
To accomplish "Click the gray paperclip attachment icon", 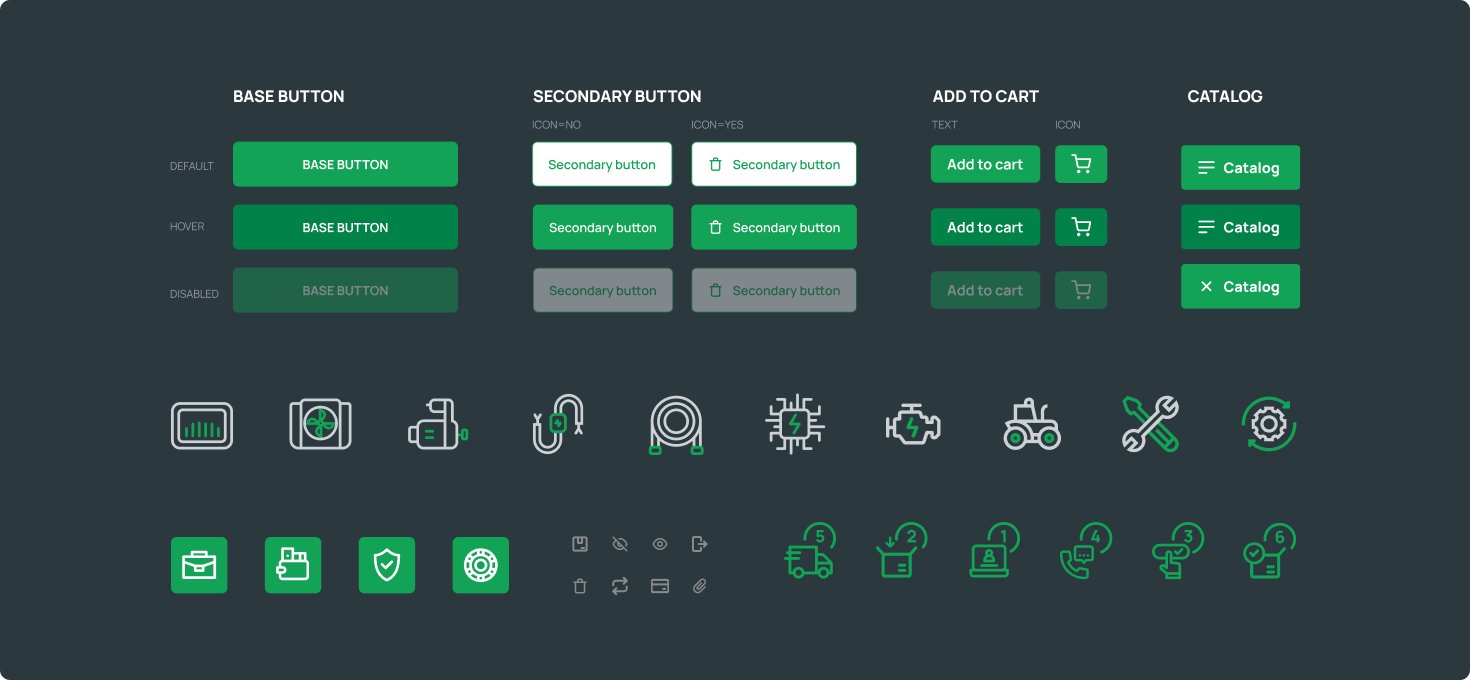I will 700,586.
